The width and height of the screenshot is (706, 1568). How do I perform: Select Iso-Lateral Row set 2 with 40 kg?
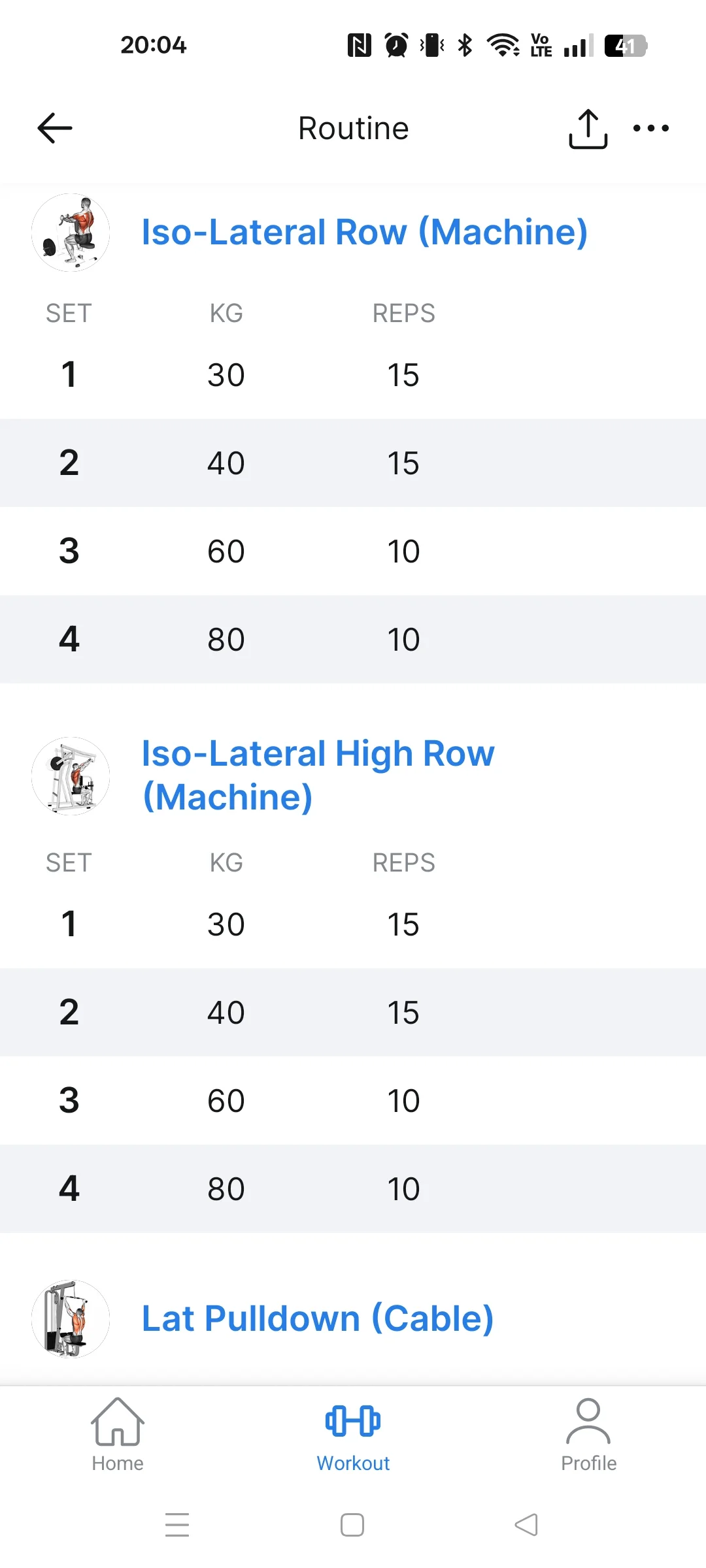click(x=353, y=463)
